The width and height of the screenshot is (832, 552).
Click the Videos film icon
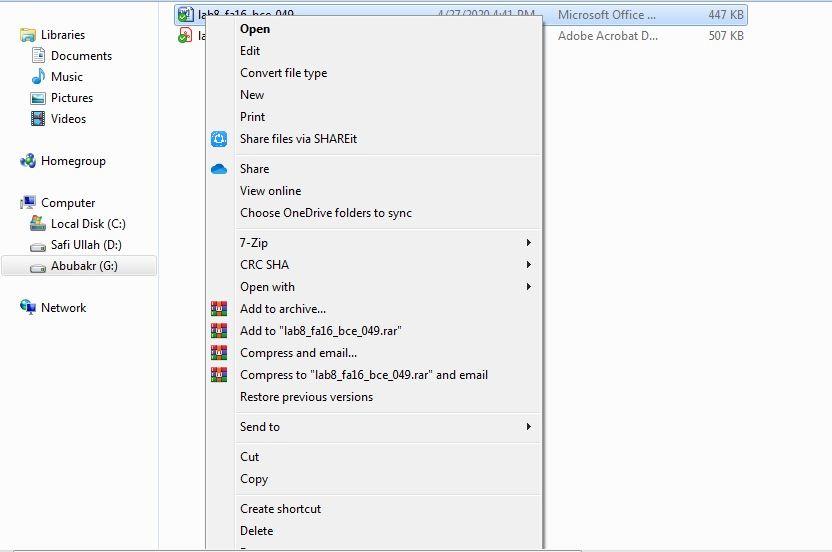point(38,118)
